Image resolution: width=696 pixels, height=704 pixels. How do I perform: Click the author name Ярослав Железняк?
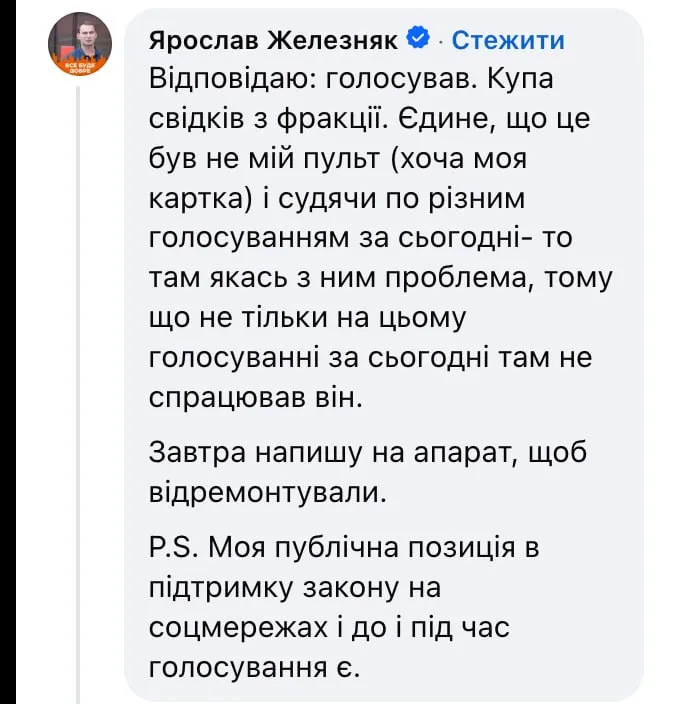pyautogui.click(x=273, y=41)
